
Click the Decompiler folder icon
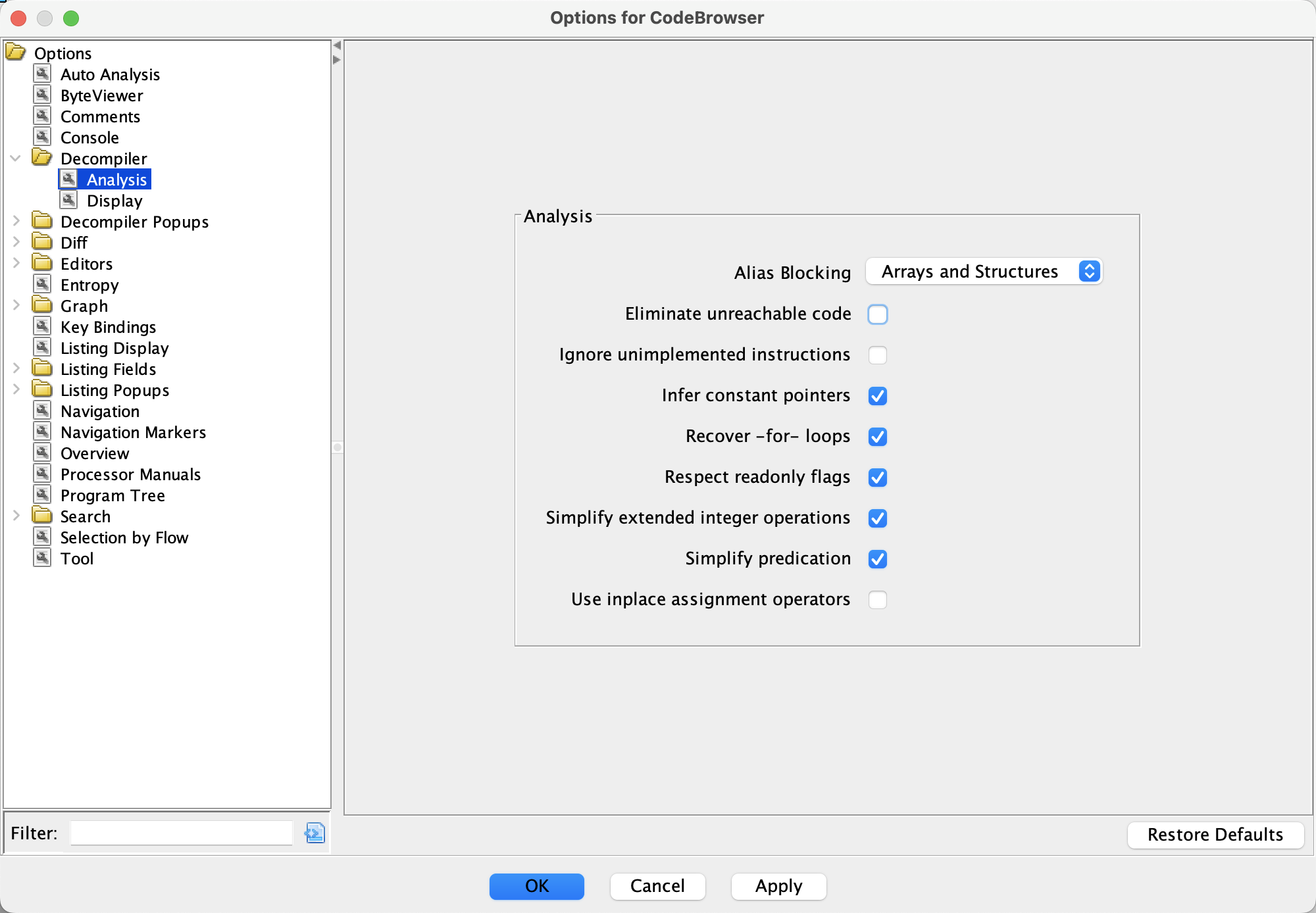(x=42, y=158)
